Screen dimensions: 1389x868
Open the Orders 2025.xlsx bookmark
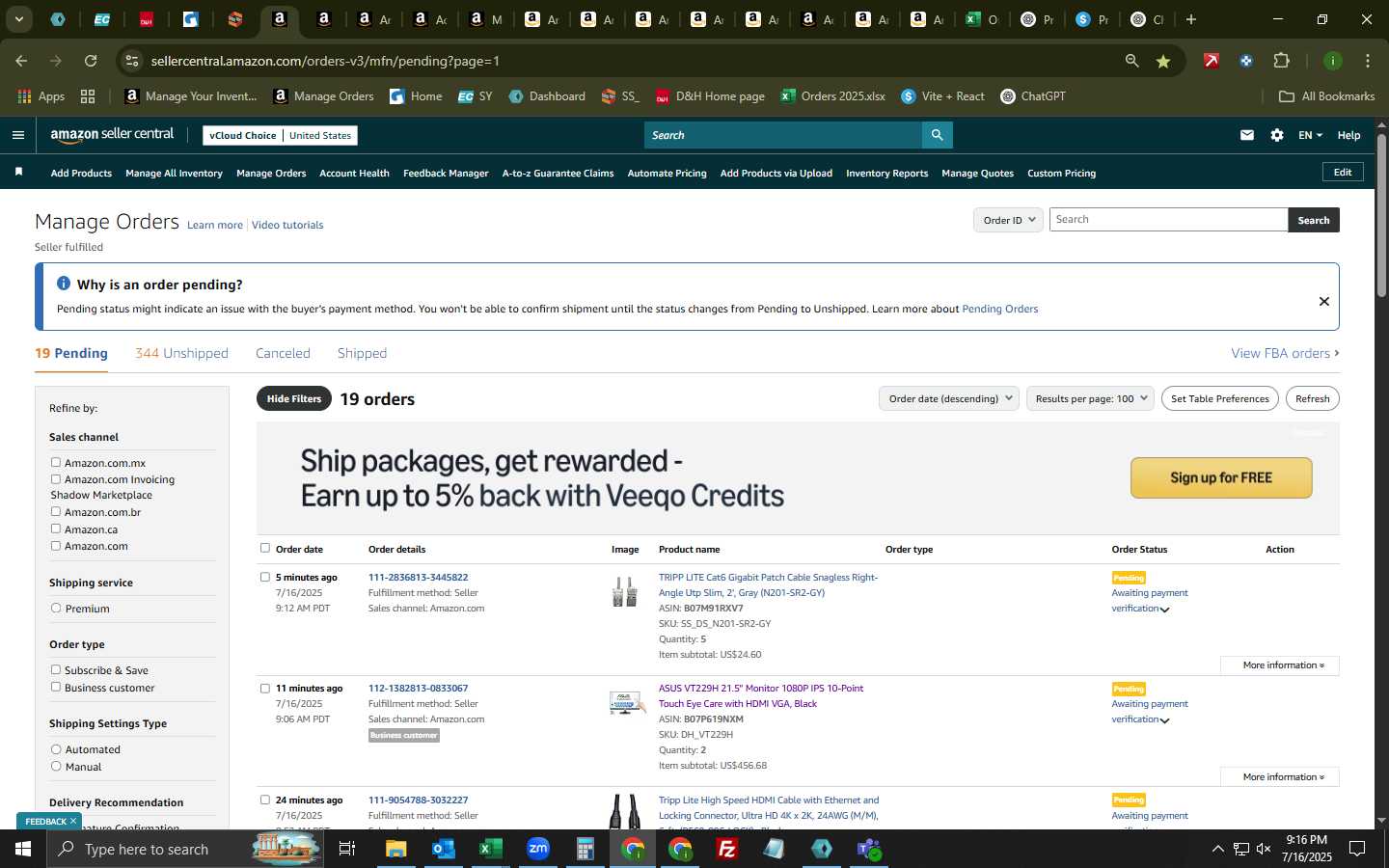point(833,96)
